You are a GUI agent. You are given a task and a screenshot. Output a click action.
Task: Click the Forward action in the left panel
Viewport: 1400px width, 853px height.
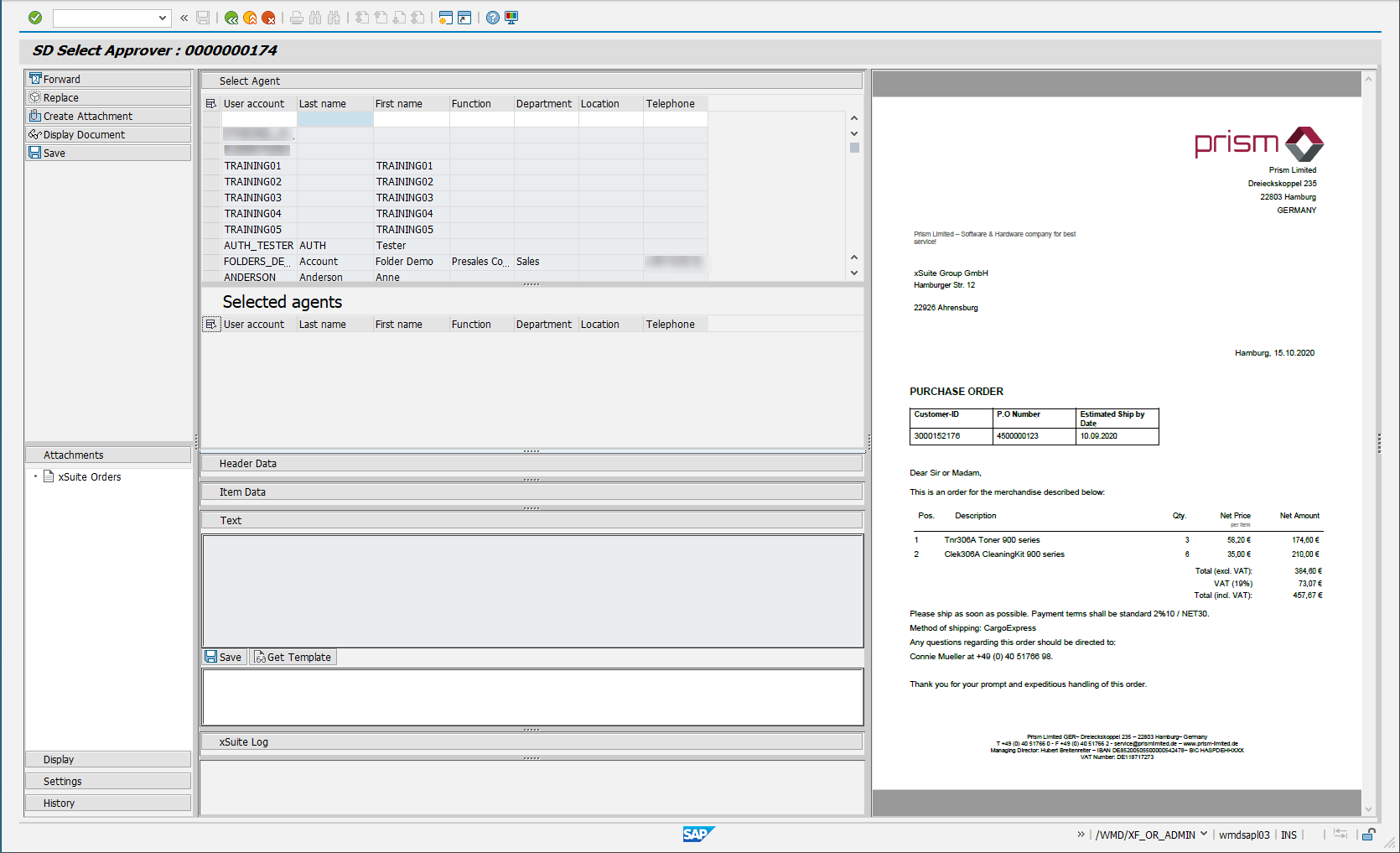(61, 78)
